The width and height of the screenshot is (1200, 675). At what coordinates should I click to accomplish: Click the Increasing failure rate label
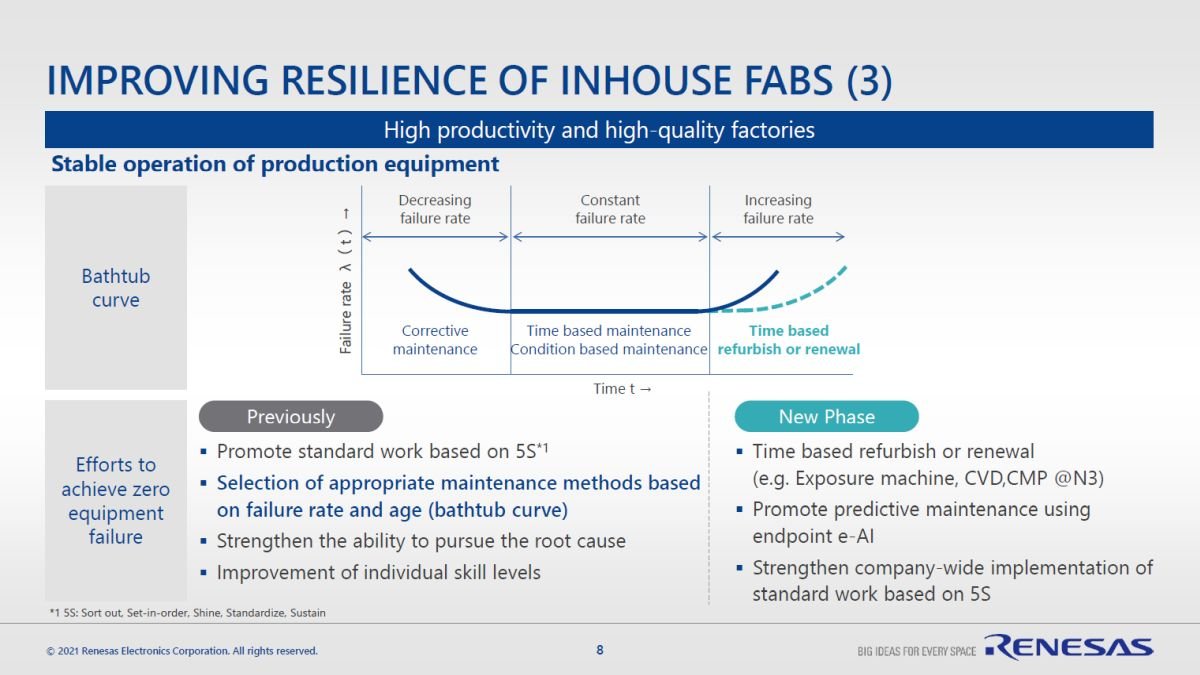[x=778, y=209]
